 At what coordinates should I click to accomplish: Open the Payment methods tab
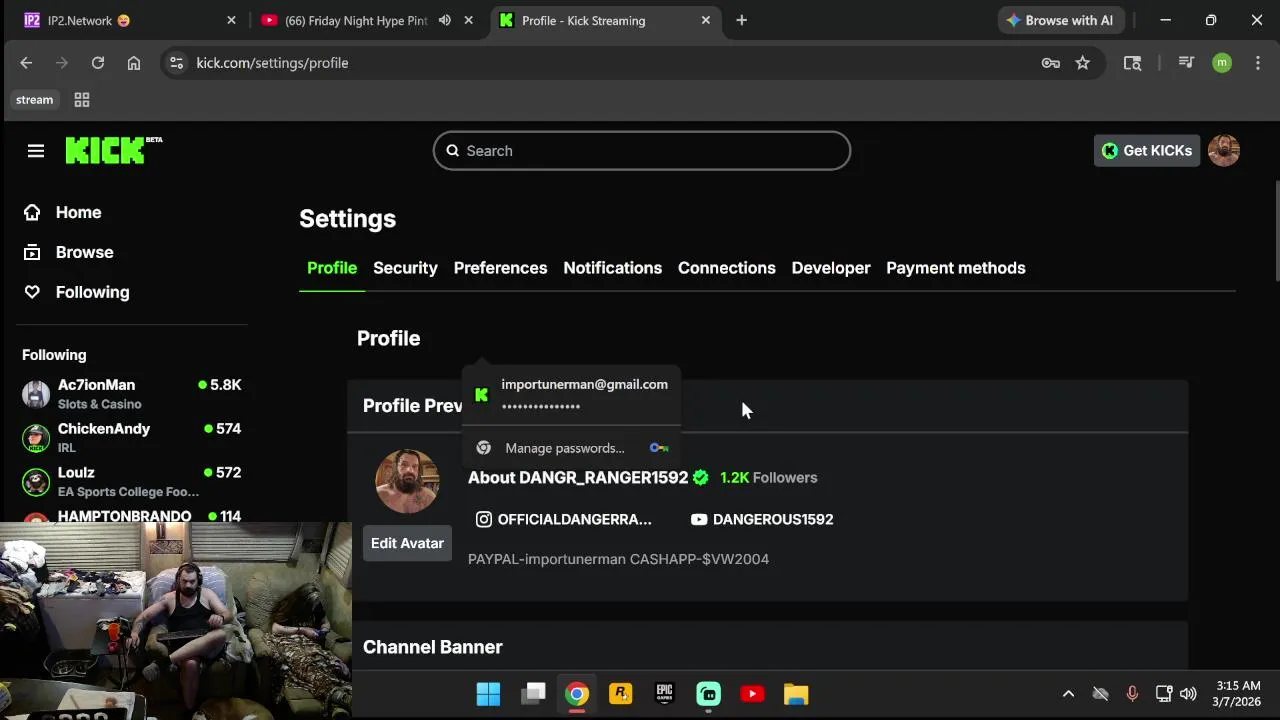click(956, 268)
